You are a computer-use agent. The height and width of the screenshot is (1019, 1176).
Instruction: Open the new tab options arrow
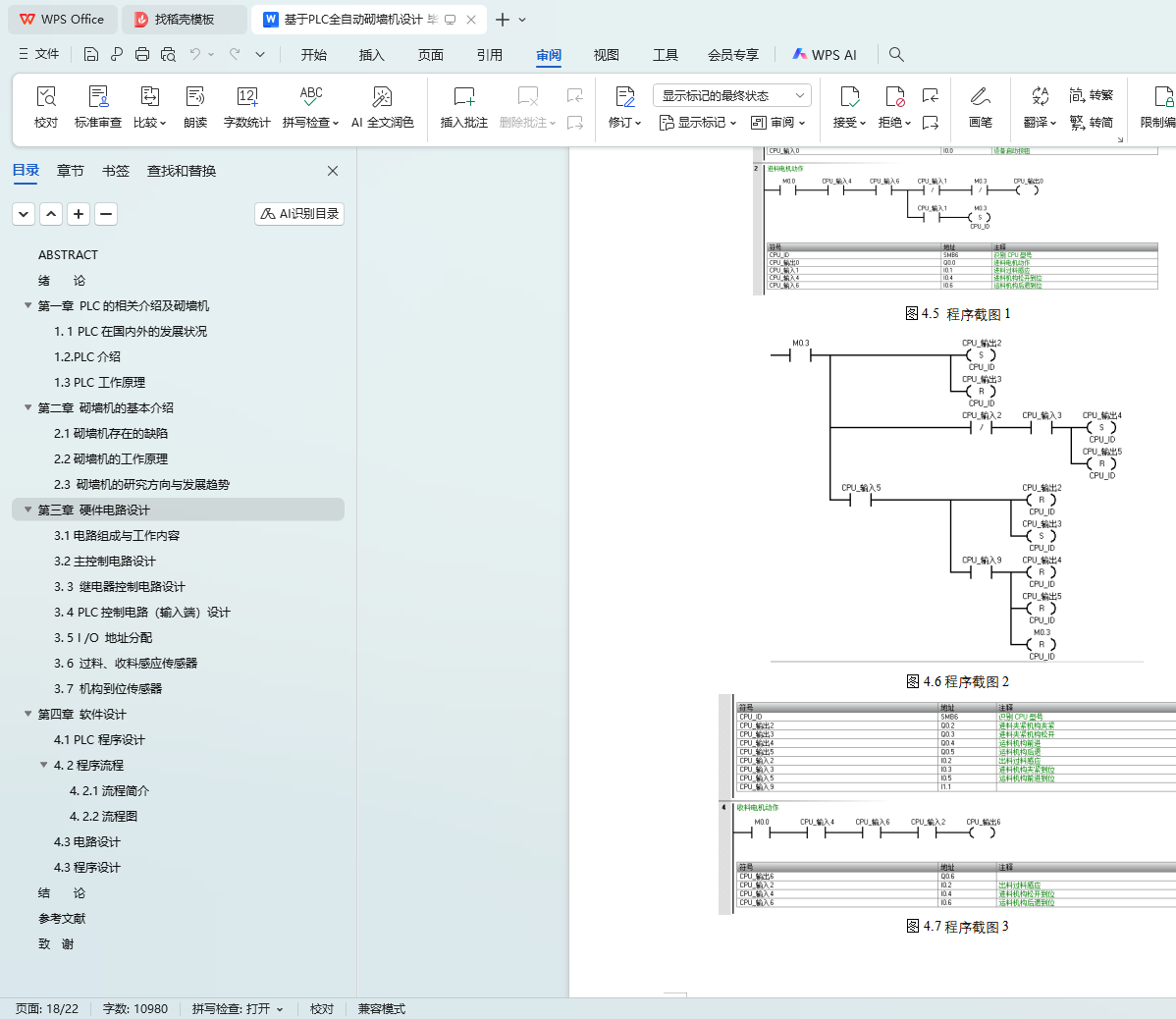(523, 20)
